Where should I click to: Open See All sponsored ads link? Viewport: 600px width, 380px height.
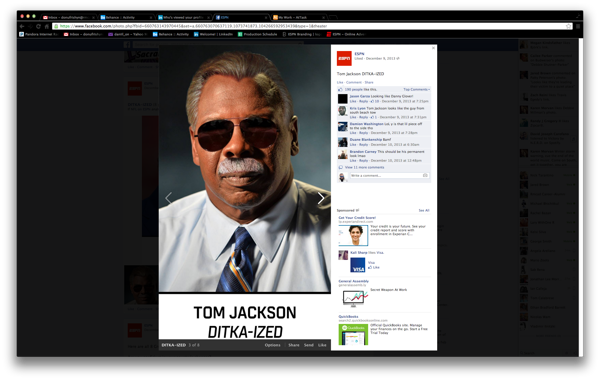(x=424, y=210)
